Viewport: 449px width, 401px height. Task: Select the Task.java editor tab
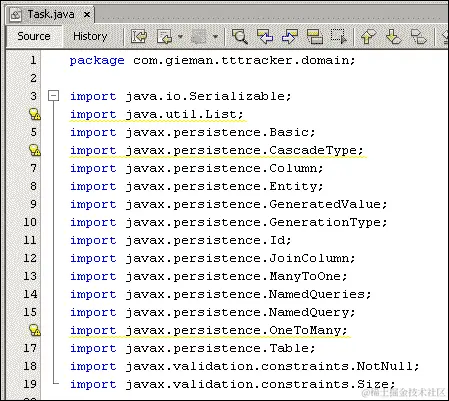51,14
